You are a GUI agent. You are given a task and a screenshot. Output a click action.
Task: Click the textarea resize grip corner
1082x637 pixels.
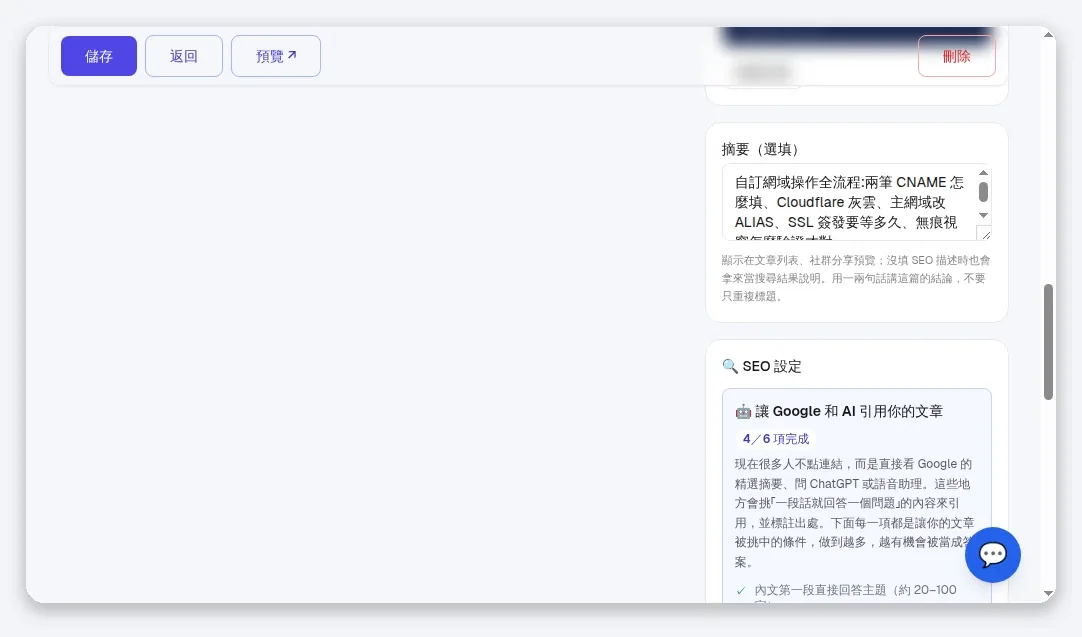[x=985, y=234]
